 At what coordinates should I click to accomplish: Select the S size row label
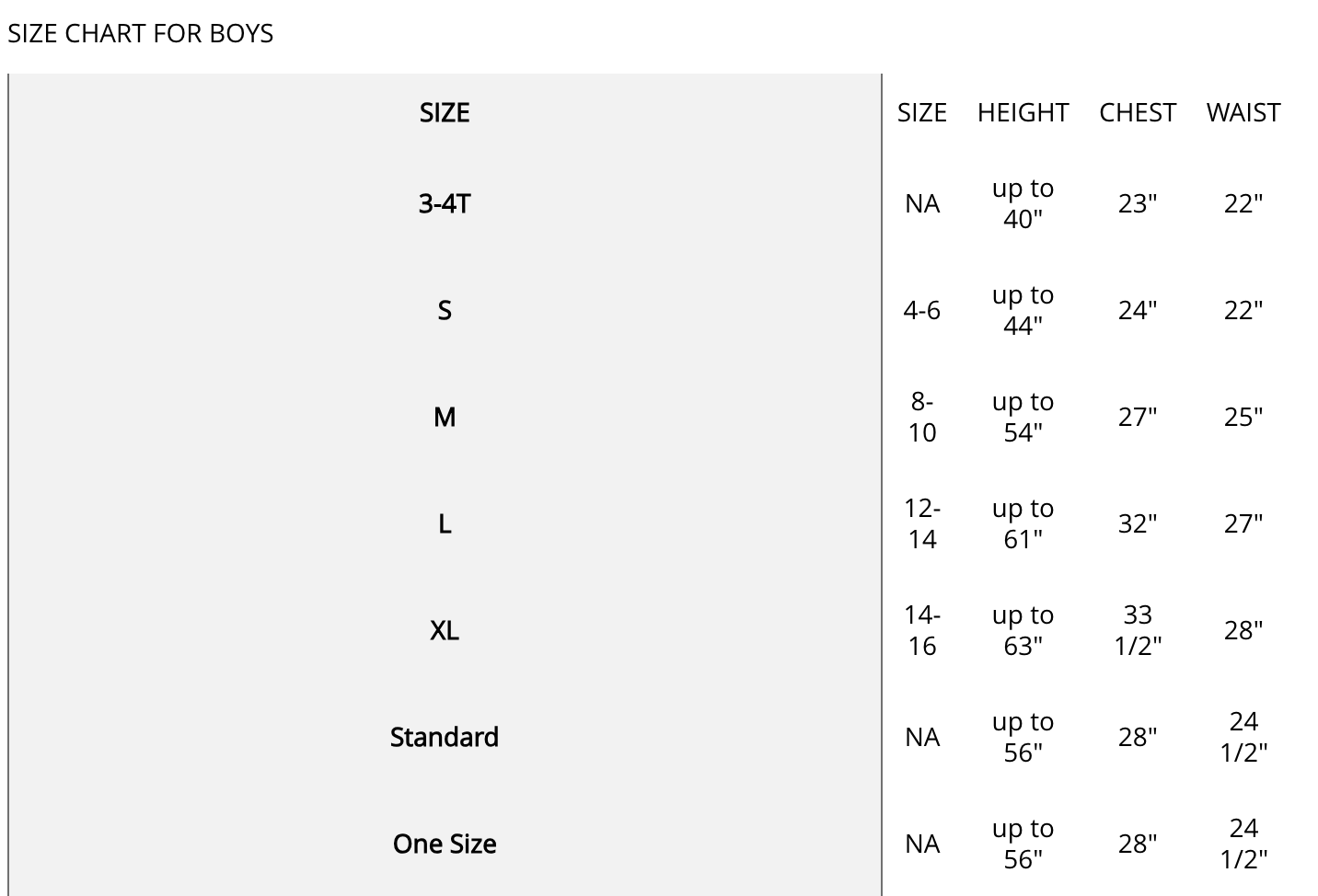tap(445, 310)
